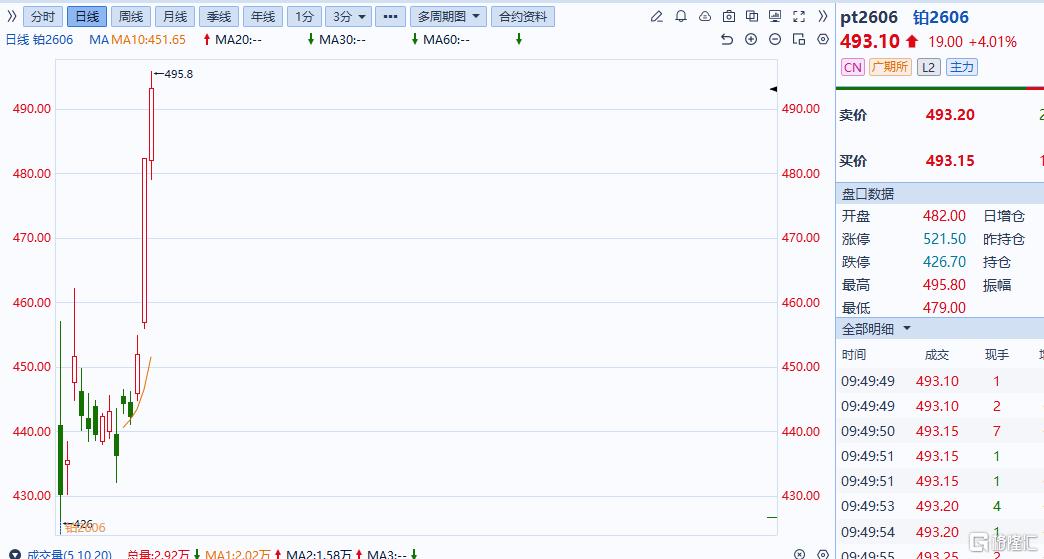Toggle the CN market badge
The image size is (1044, 559).
852,67
